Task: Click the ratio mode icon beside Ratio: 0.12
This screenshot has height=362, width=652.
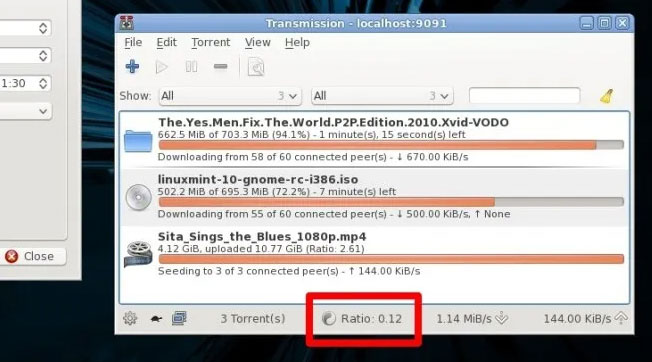Action: [328, 319]
